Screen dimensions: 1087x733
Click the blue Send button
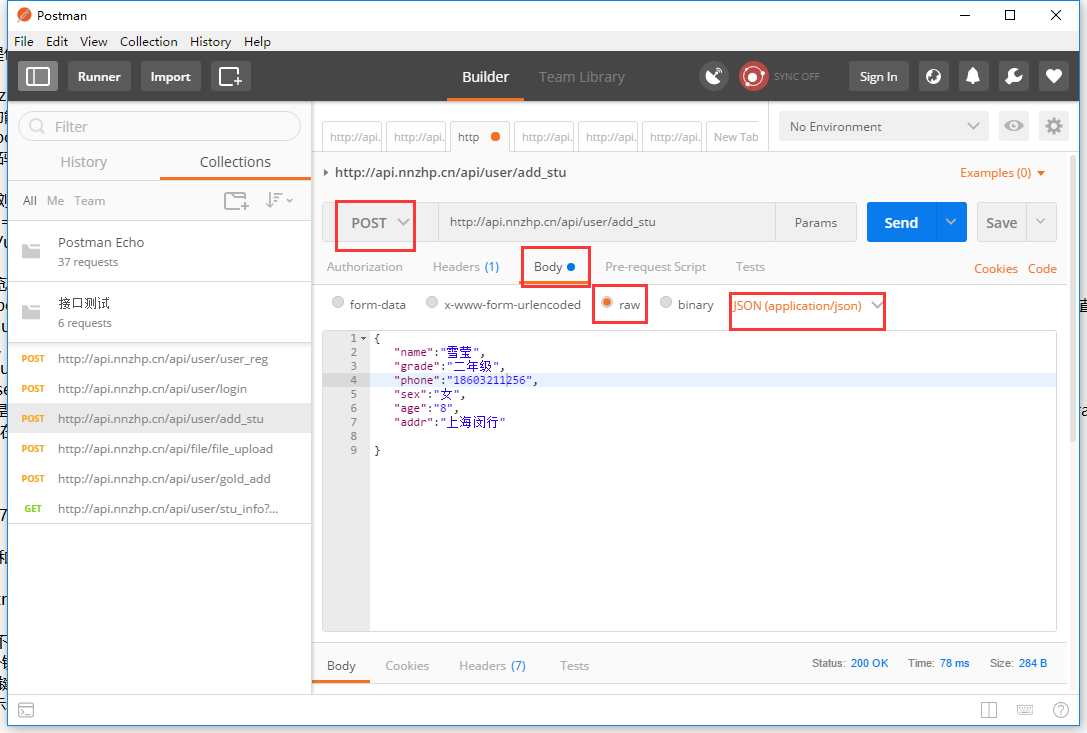[x=901, y=223]
